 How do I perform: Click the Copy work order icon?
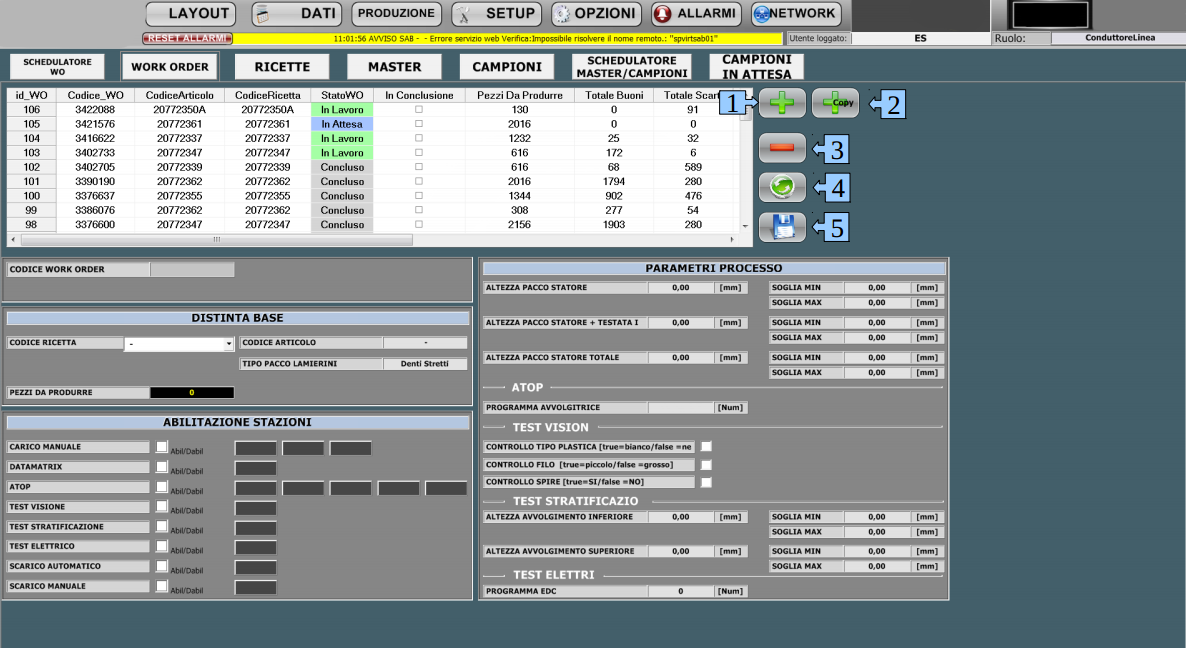(x=835, y=103)
